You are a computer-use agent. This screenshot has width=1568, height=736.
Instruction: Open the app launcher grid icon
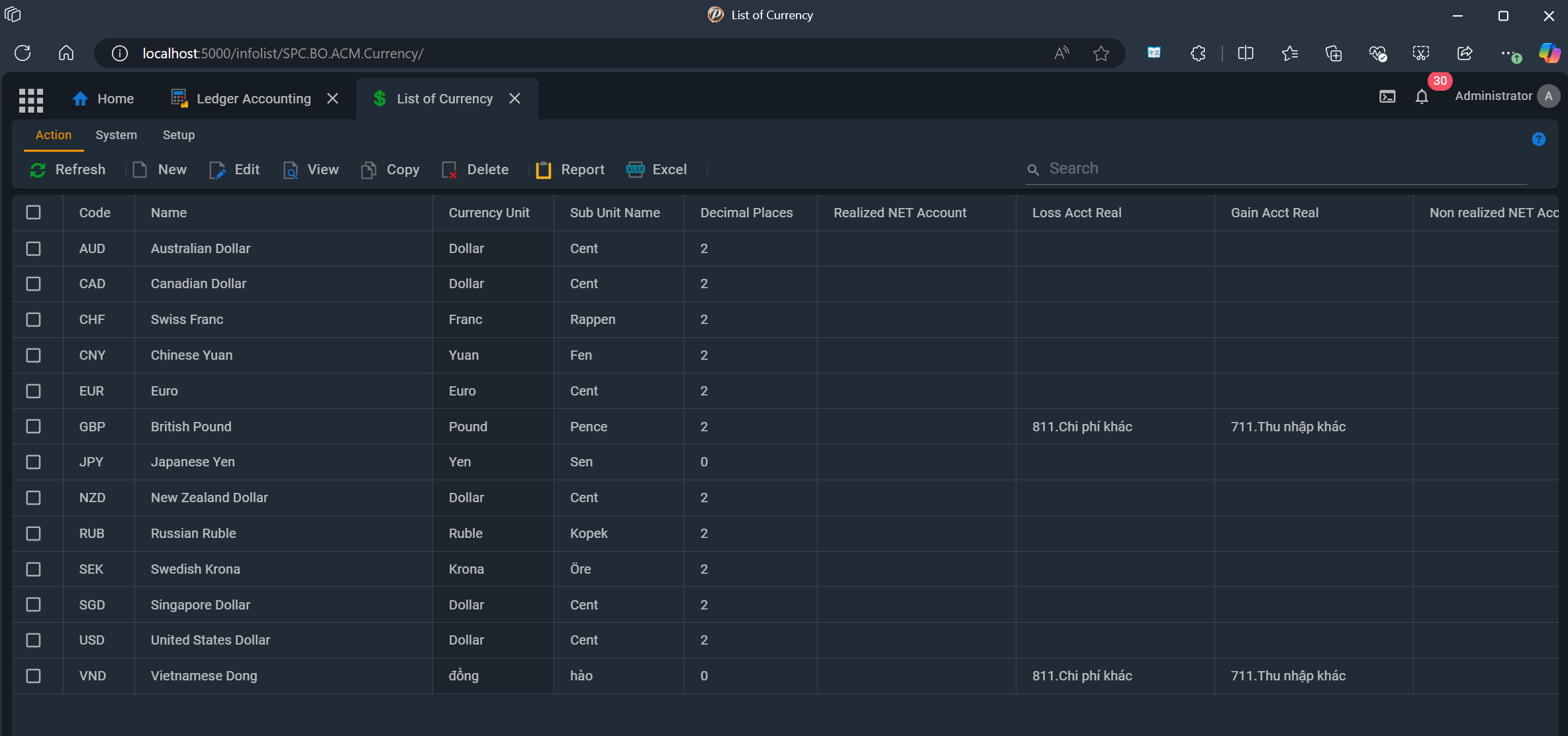31,100
